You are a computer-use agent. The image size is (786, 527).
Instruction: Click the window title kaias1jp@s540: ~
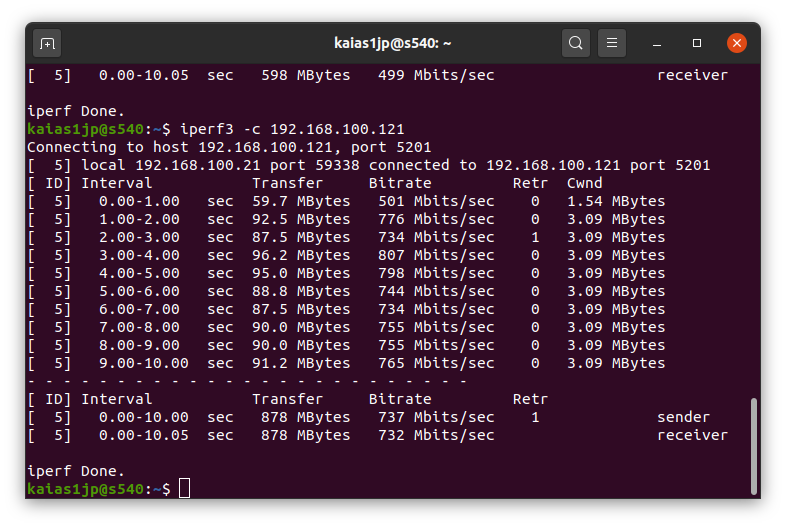(x=392, y=44)
